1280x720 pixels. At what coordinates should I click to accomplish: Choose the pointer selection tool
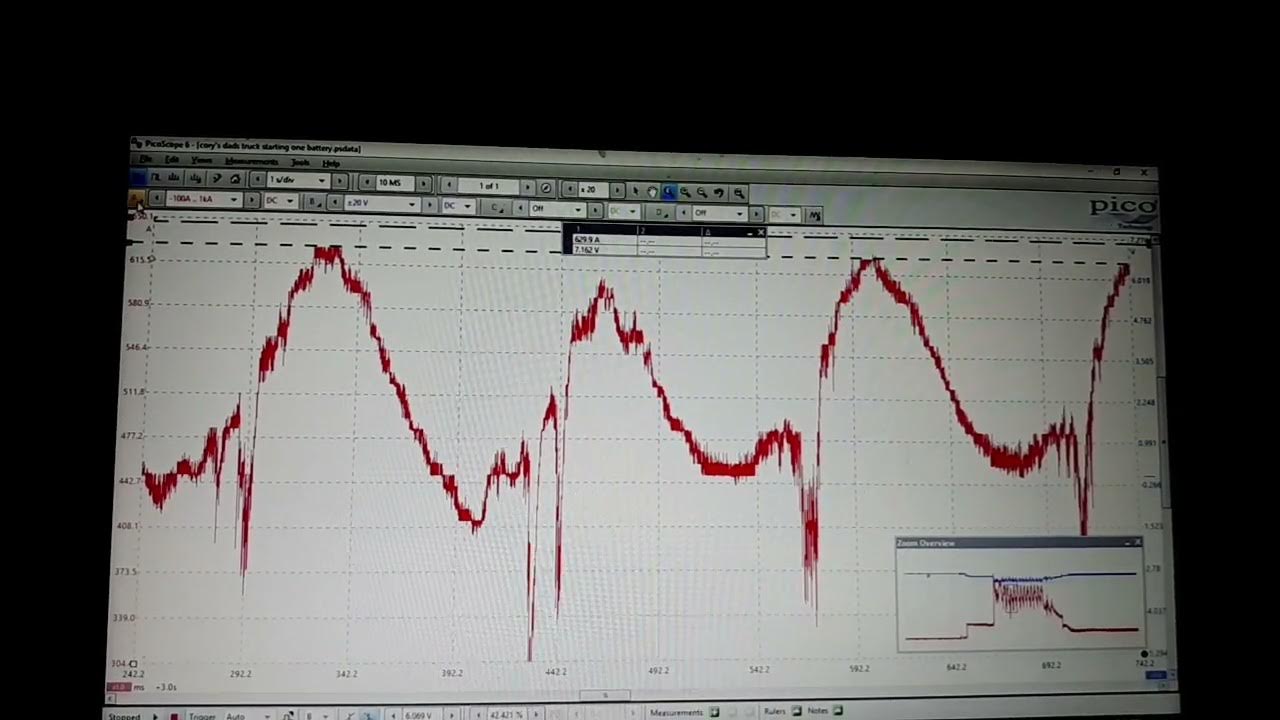tap(635, 190)
